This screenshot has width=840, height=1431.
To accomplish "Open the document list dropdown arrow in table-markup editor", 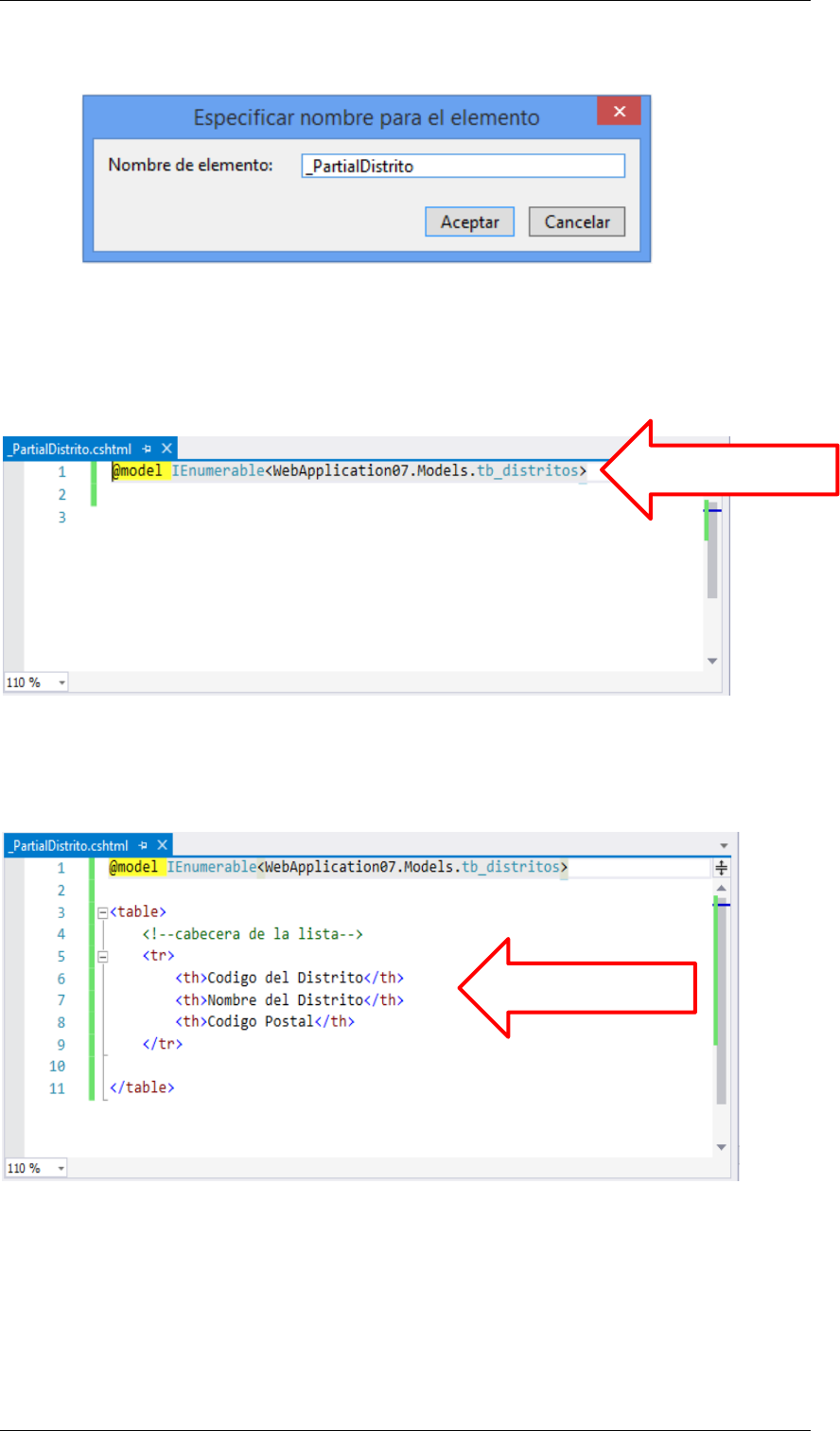I will (x=724, y=844).
